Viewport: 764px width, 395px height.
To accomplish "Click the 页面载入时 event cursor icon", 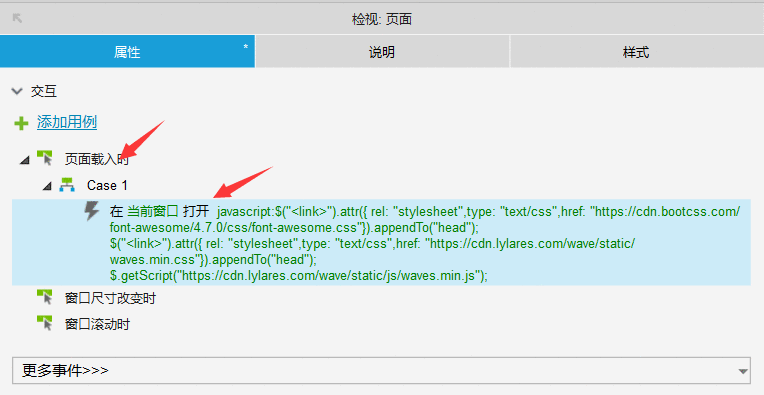I will tap(45, 158).
